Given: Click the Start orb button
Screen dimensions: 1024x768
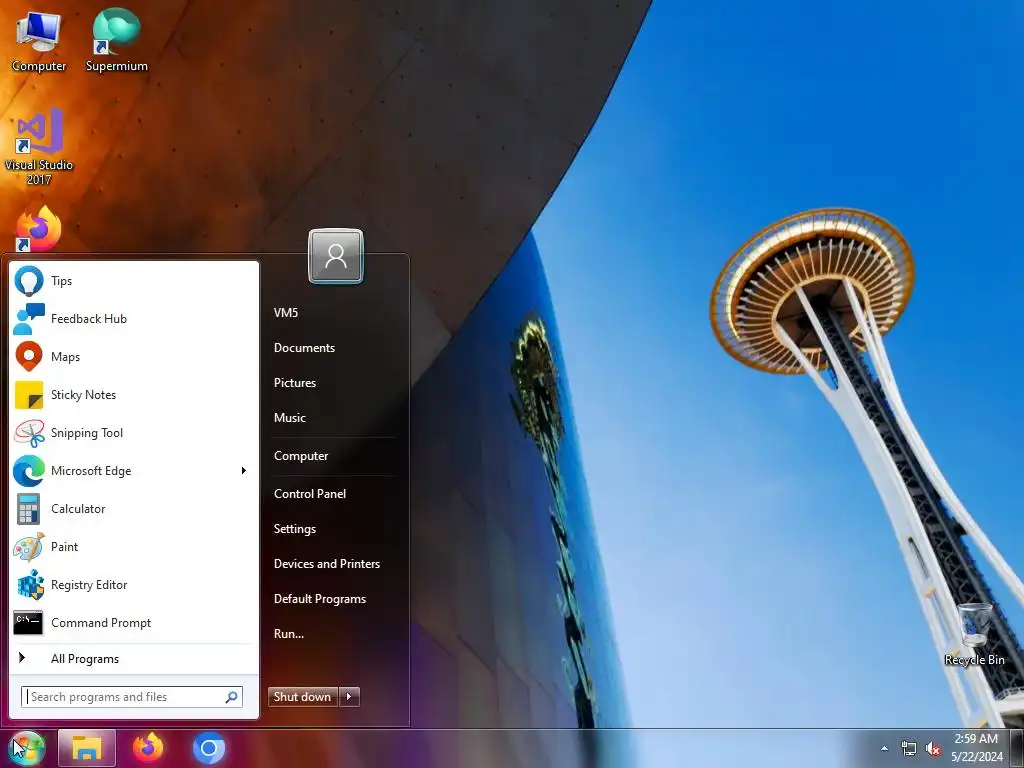Looking at the screenshot, I should click(x=27, y=748).
